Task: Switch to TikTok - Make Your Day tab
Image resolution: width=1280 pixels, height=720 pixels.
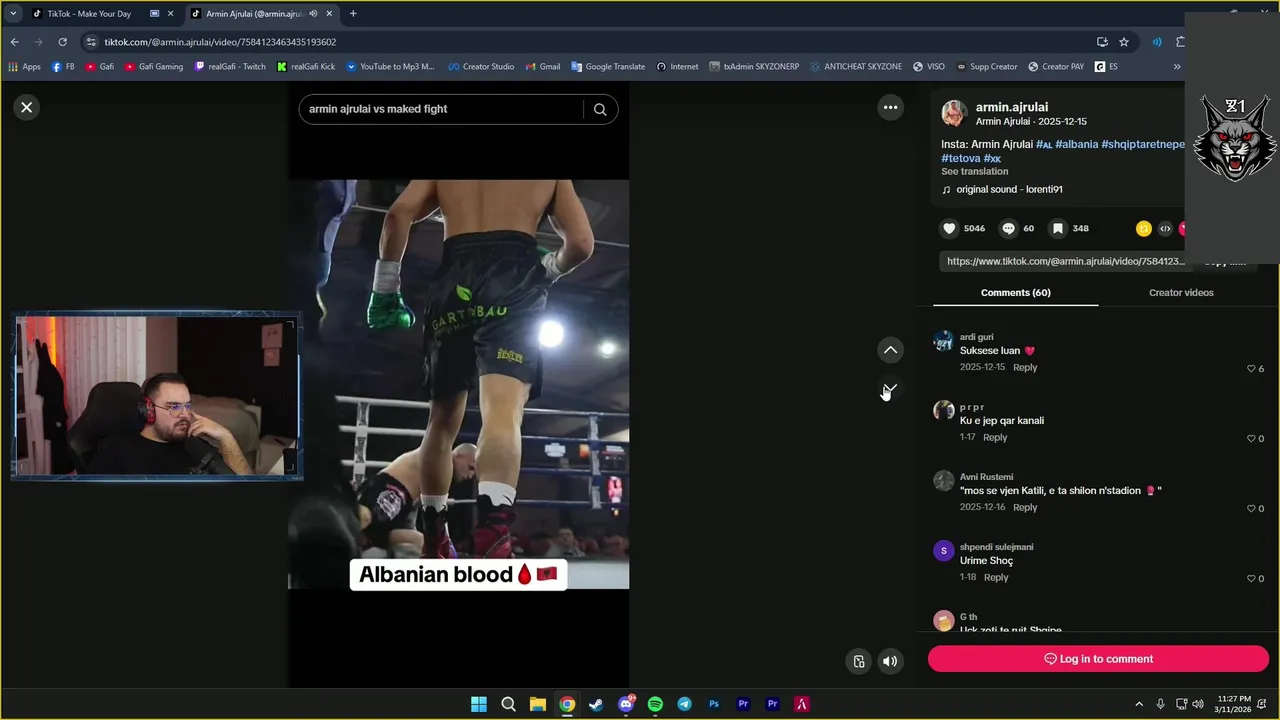Action: coord(89,14)
